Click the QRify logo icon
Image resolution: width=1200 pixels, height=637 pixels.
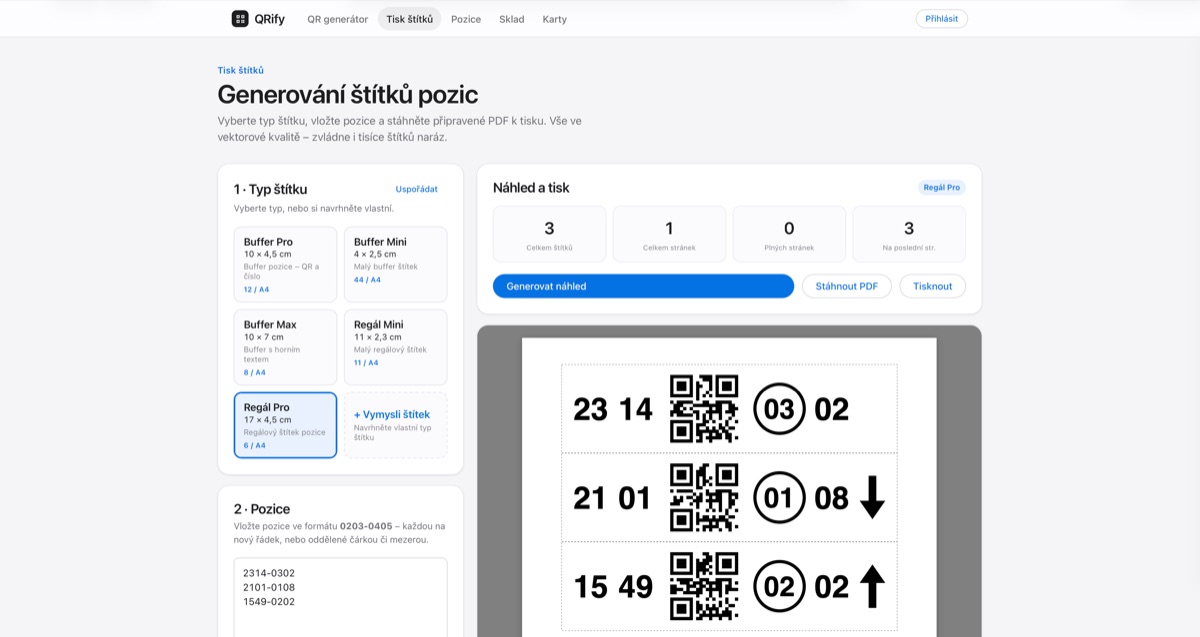pyautogui.click(x=240, y=19)
